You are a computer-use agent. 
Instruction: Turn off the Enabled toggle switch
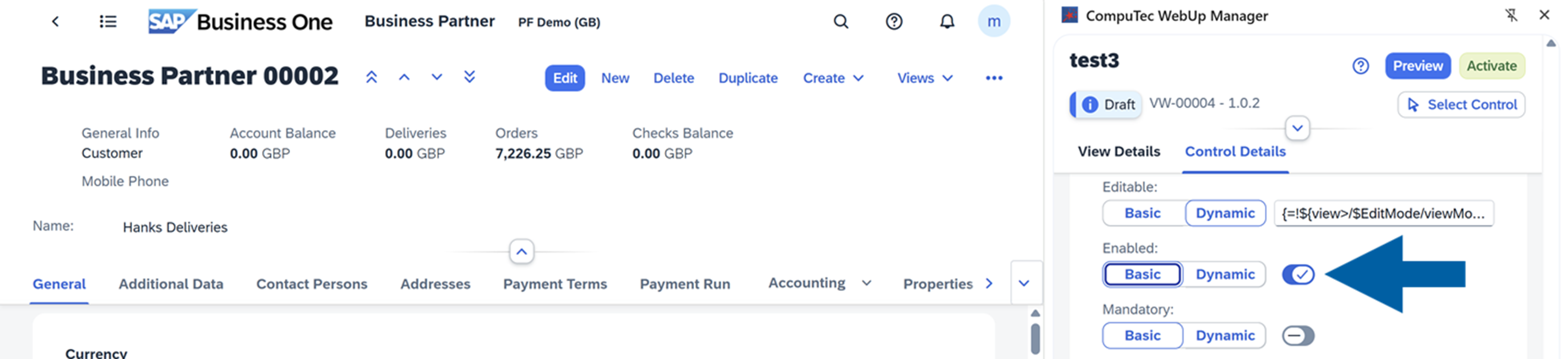point(1298,275)
